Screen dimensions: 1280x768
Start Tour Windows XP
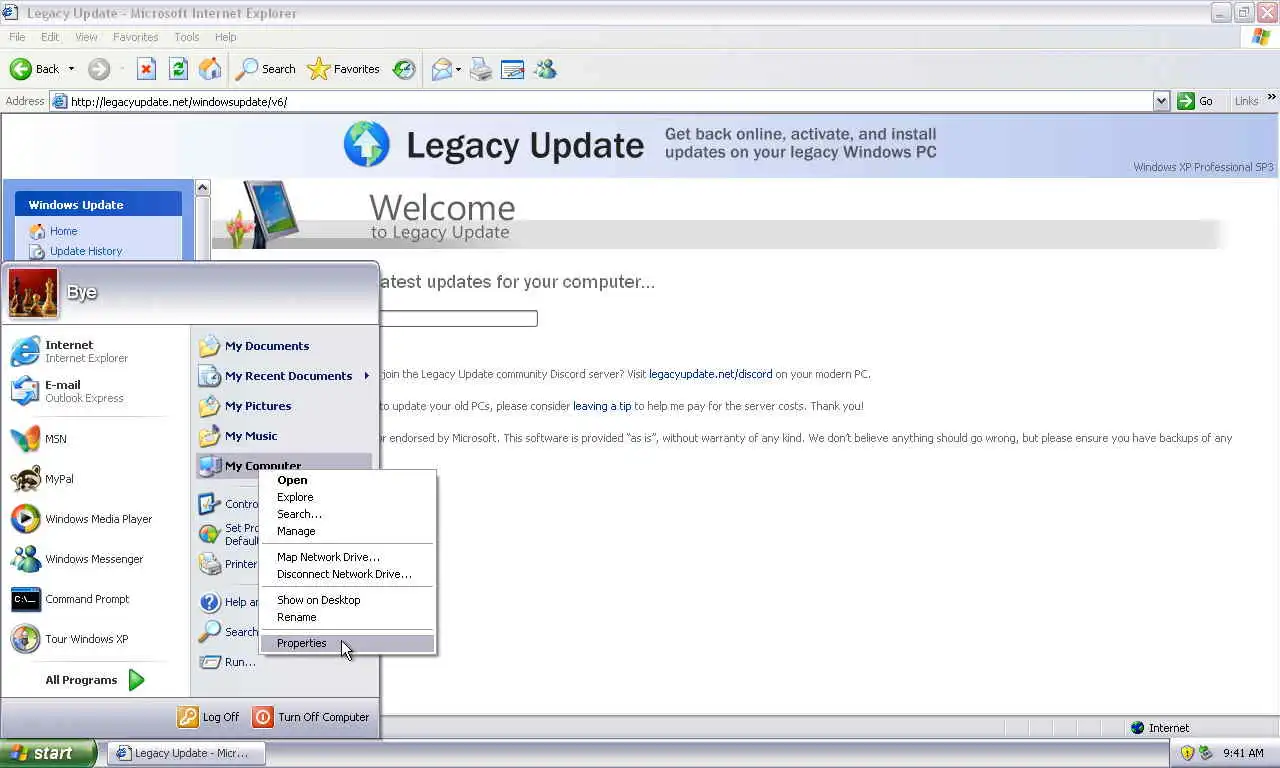click(x=96, y=639)
